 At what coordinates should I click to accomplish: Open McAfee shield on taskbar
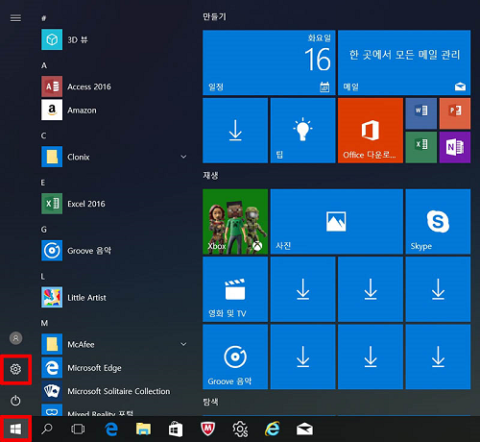tap(208, 429)
